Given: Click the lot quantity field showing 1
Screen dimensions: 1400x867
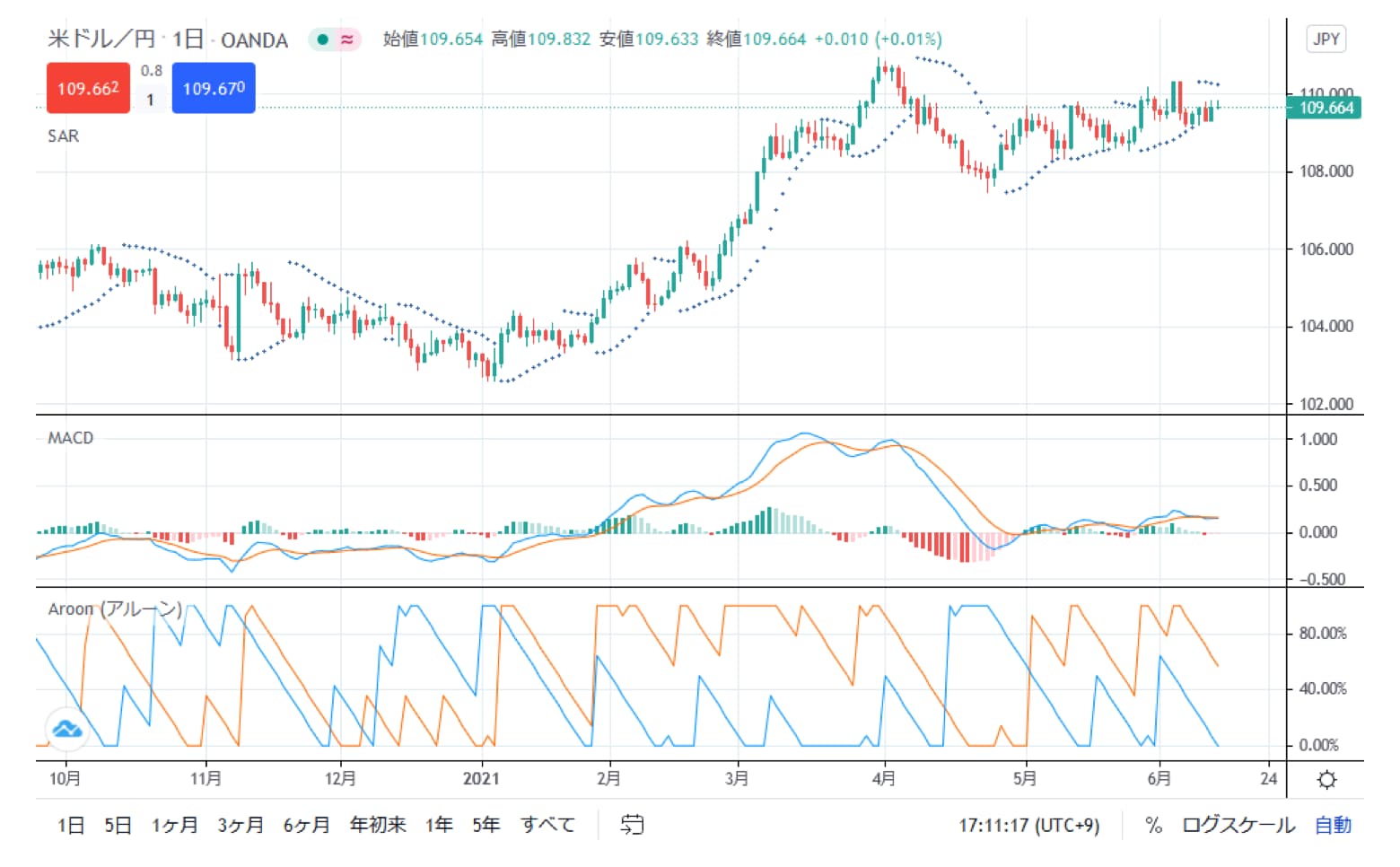Looking at the screenshot, I should [151, 100].
